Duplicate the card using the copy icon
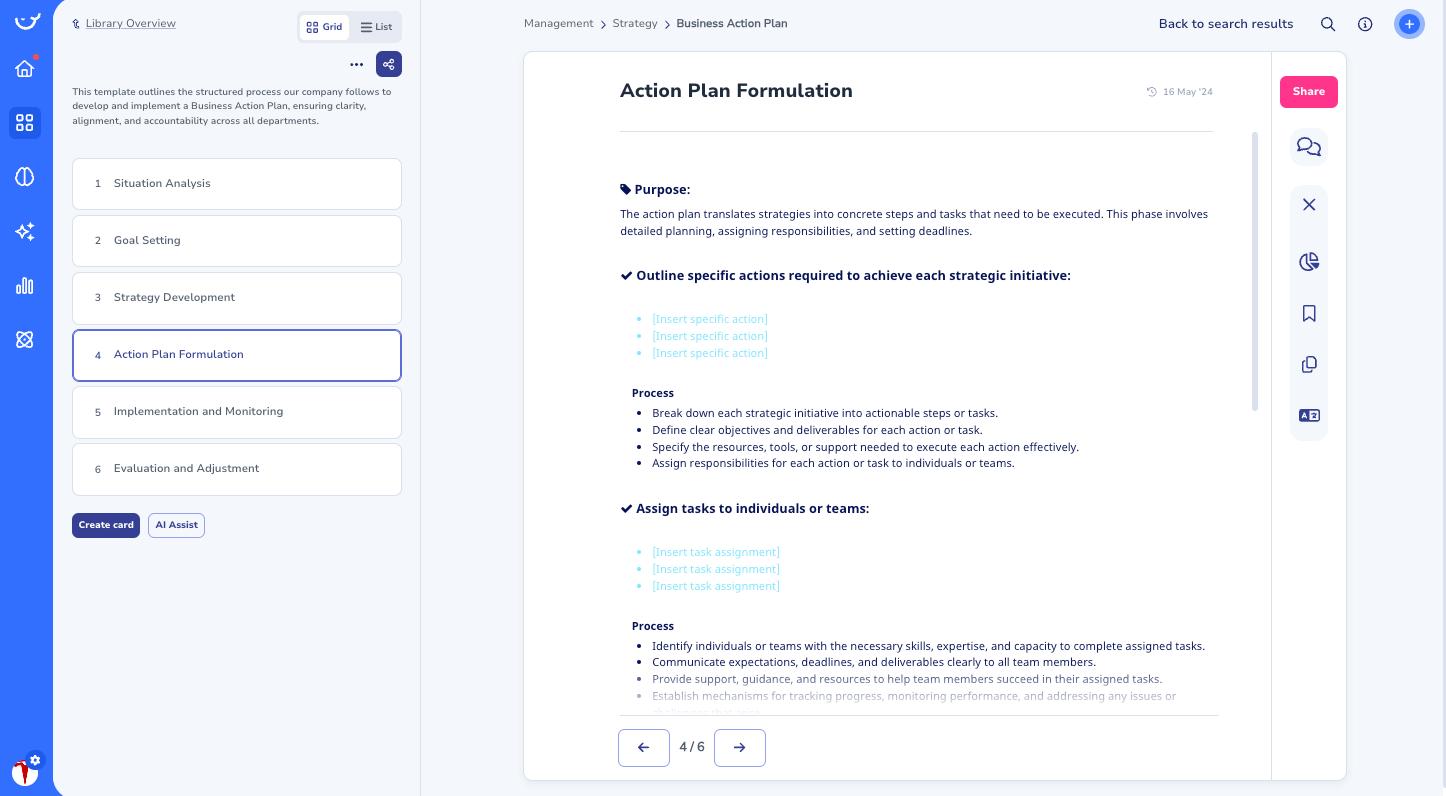This screenshot has width=1446, height=796. [1308, 363]
